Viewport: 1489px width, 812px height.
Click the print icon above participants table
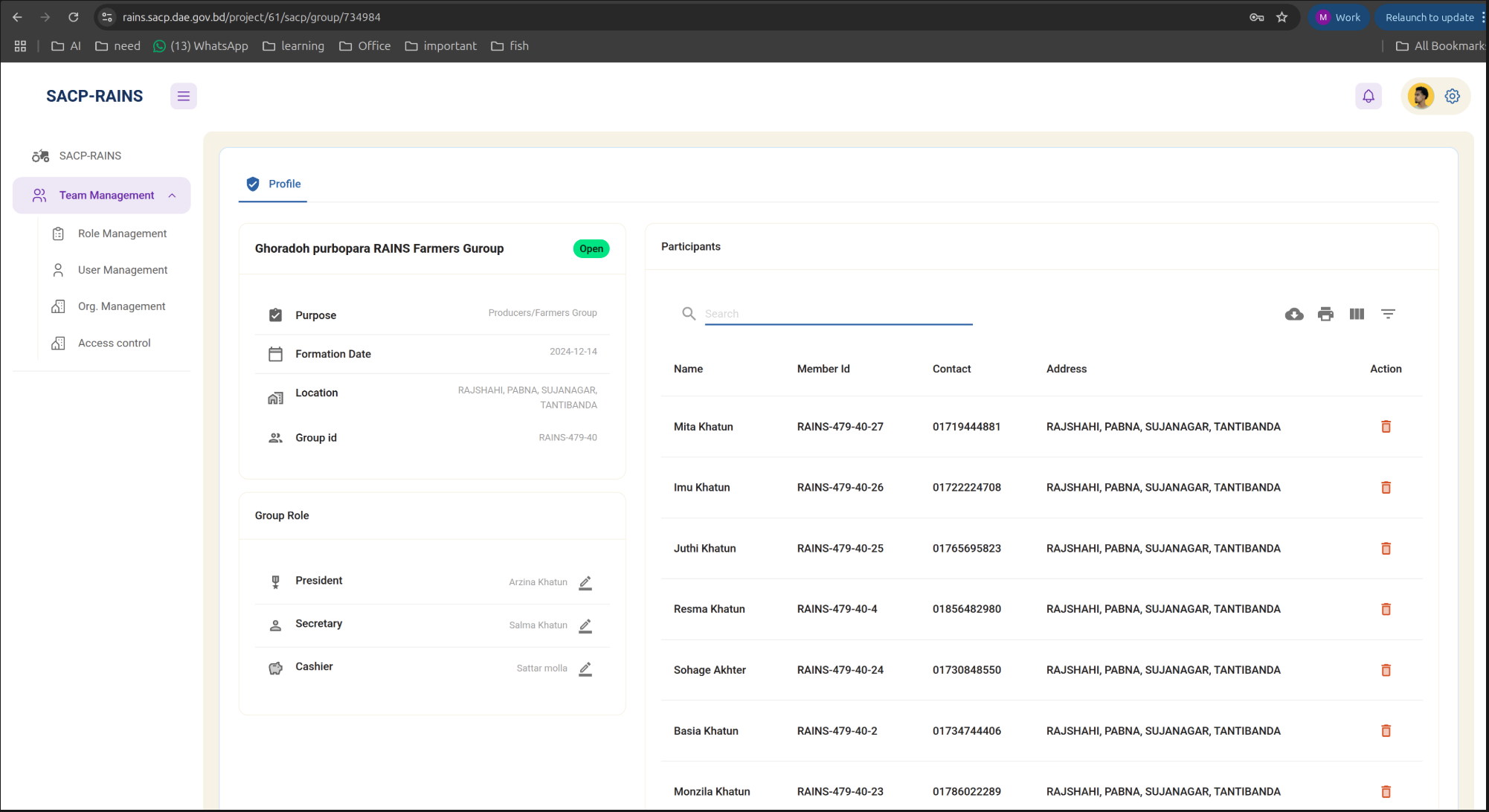coord(1325,314)
